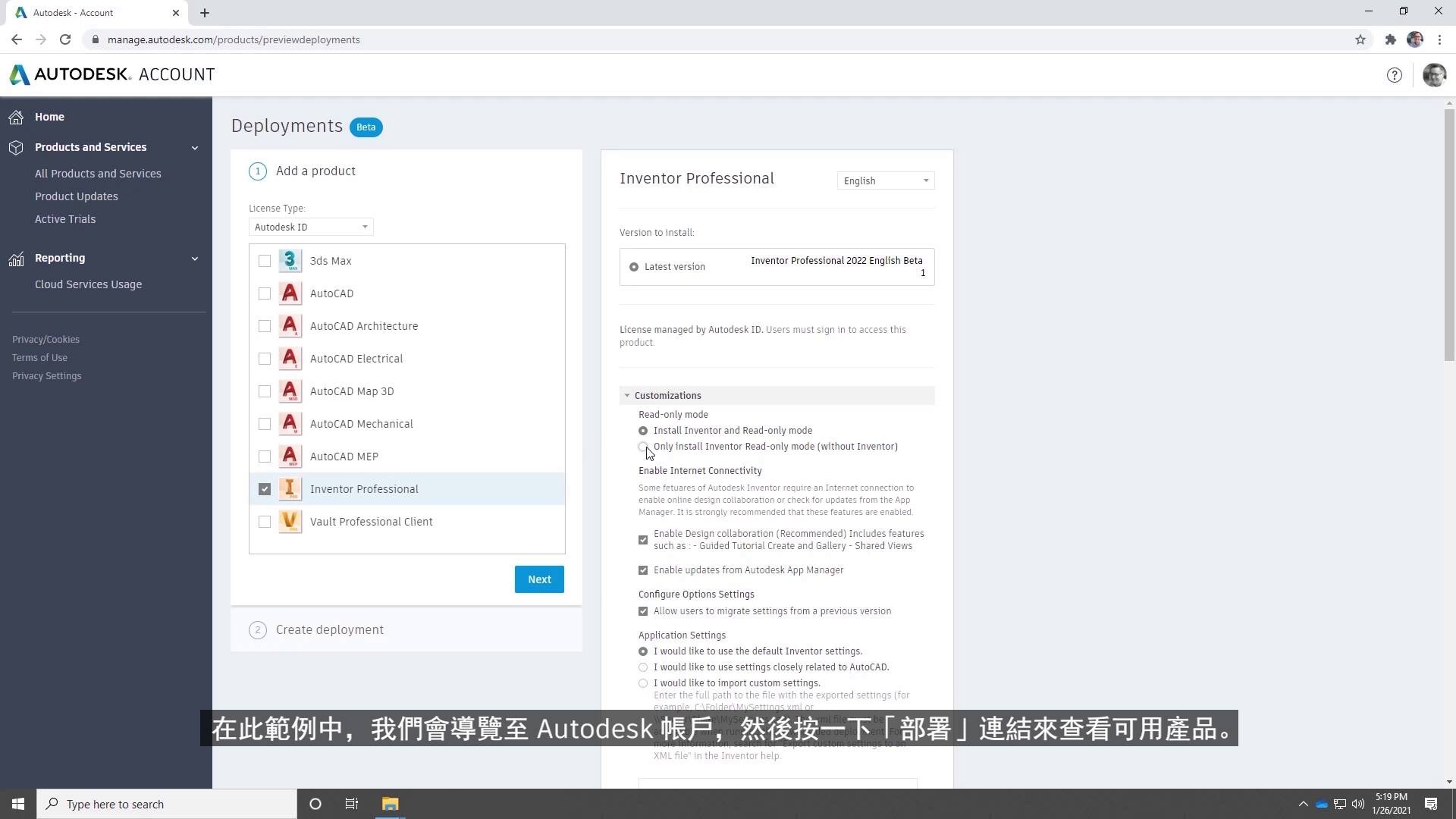Click the Home house icon in sidebar
1456x819 pixels.
(x=17, y=117)
